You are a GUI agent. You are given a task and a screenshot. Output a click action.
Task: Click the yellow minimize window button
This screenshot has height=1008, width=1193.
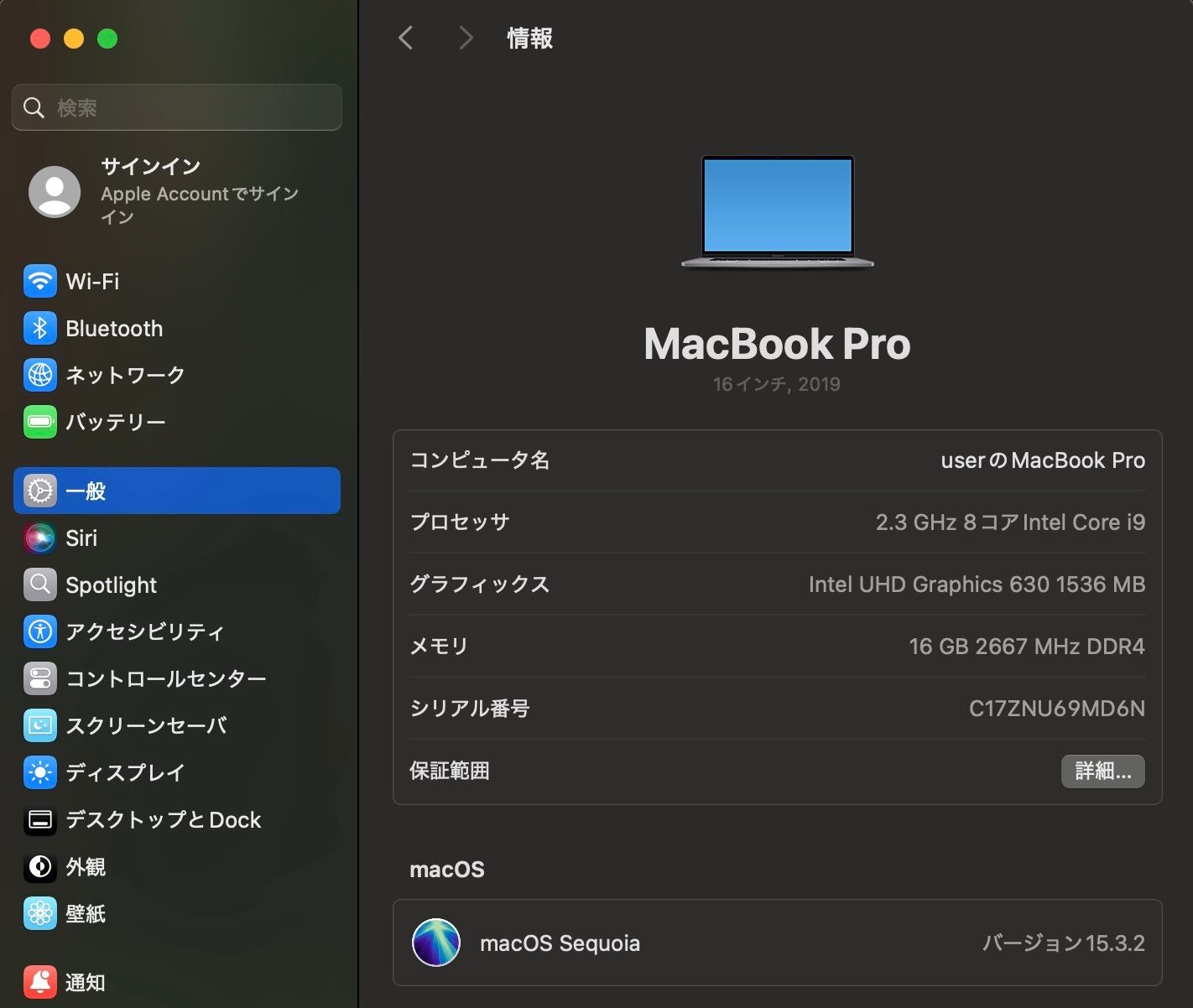point(74,39)
